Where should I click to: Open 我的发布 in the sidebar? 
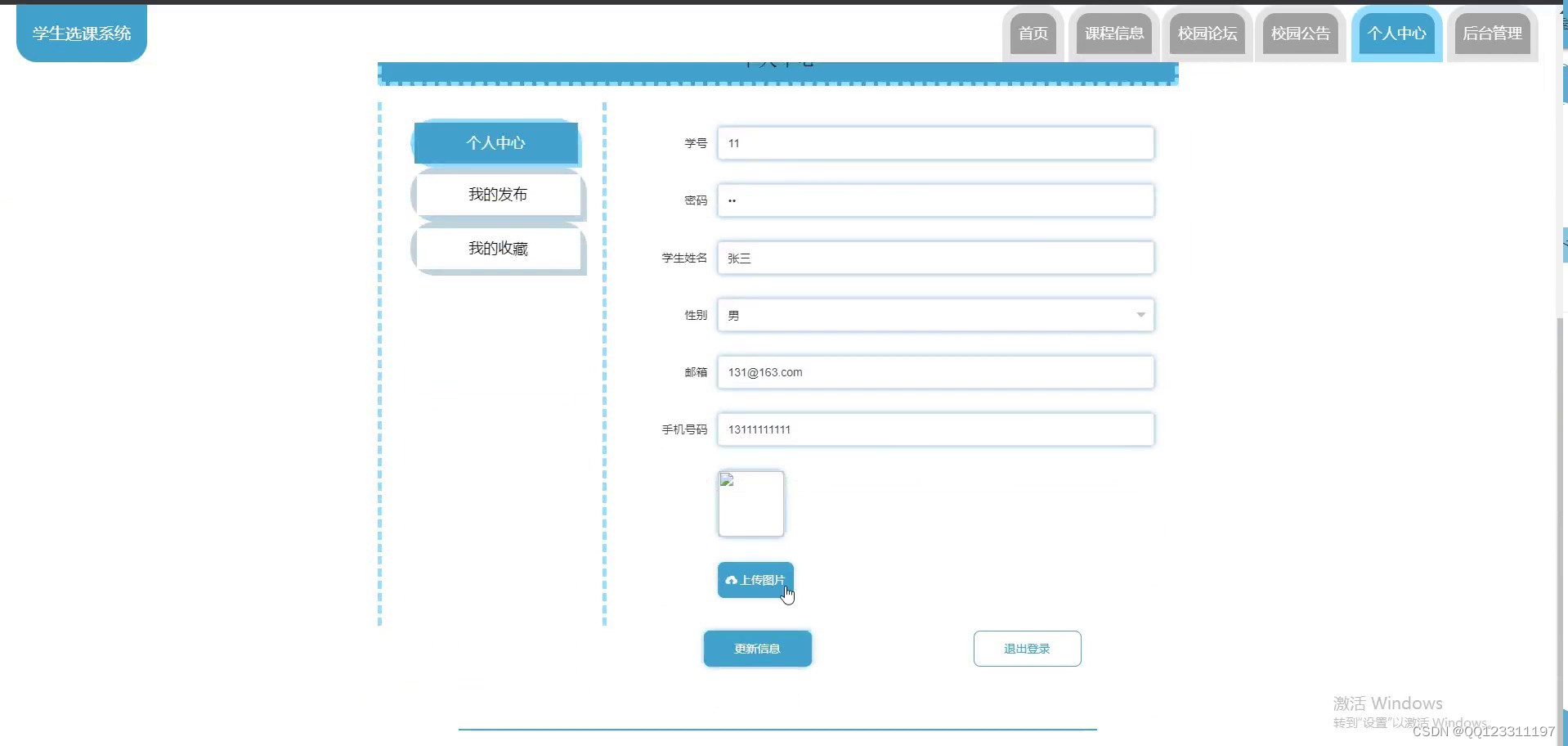pyautogui.click(x=498, y=195)
